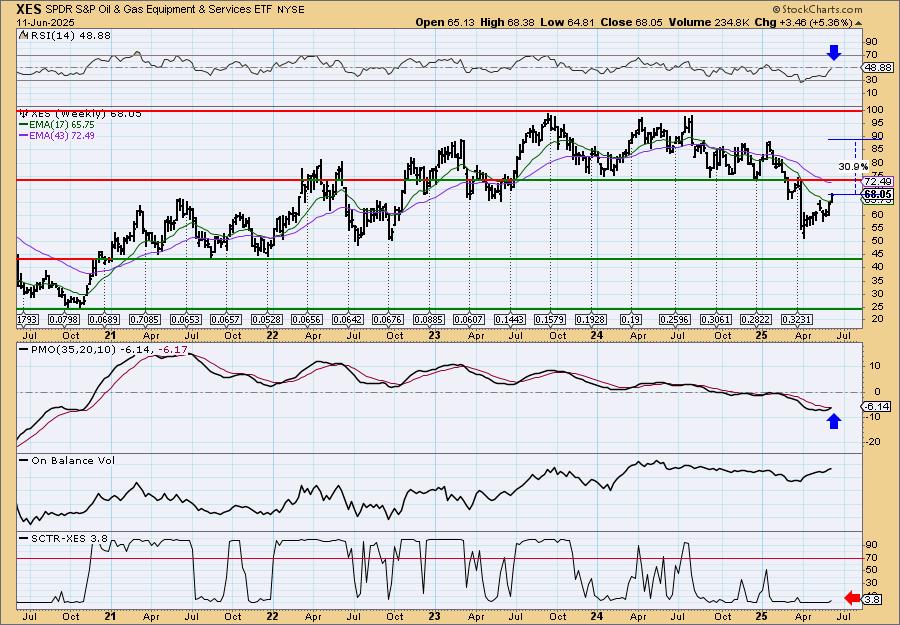
Task: Click the EMA(43) 72.49 legend text
Action: 63,136
